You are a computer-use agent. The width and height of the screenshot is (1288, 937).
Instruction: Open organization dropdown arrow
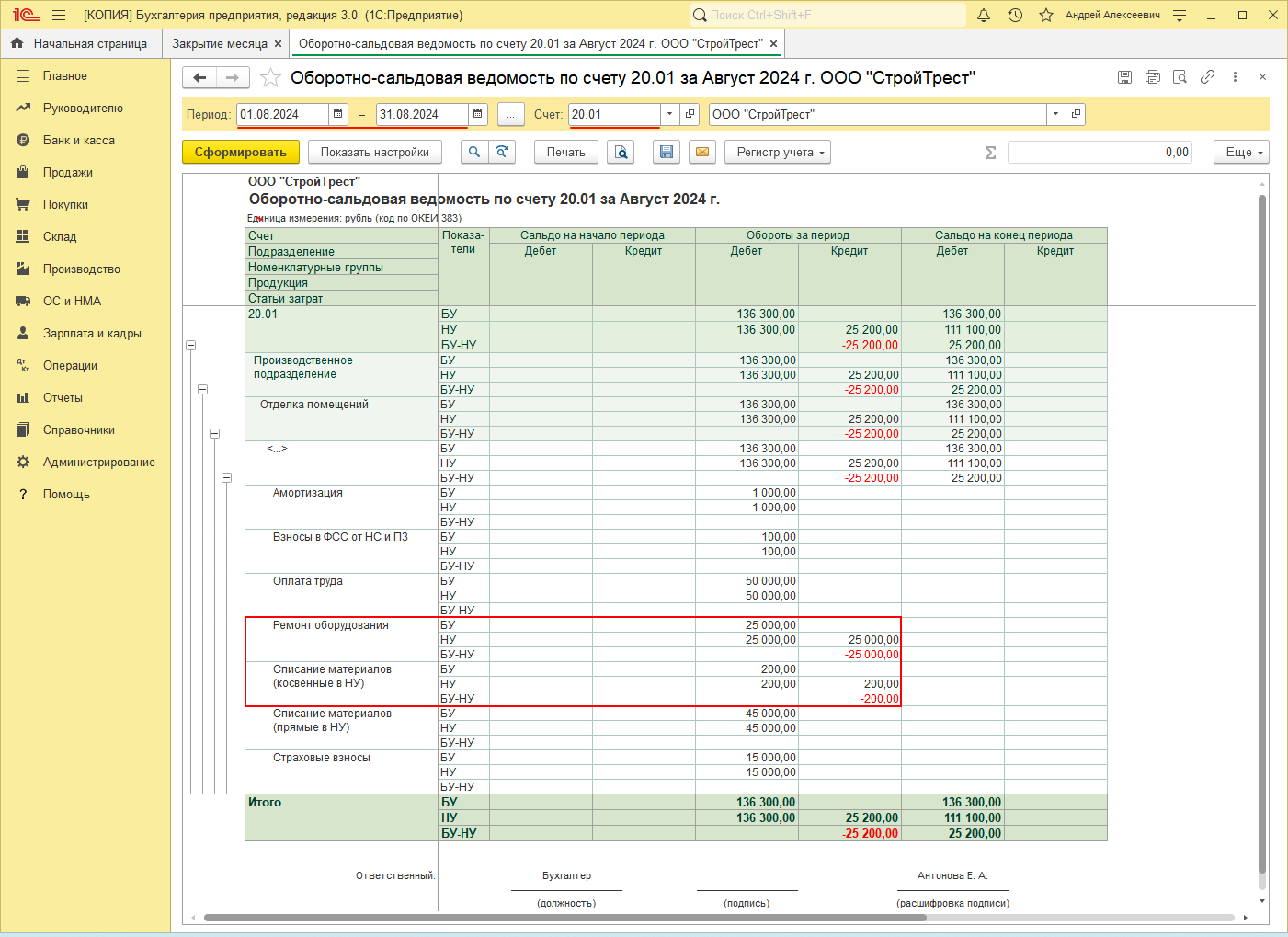pos(1055,114)
